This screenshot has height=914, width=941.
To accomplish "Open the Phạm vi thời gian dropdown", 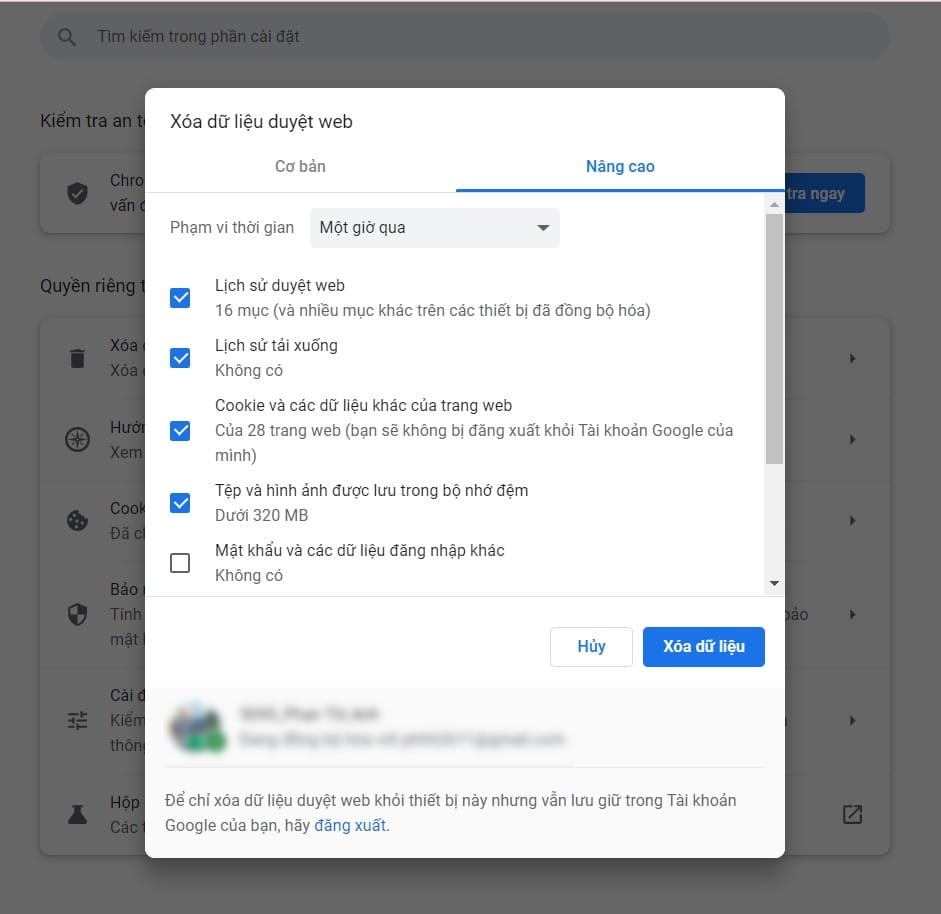I will (x=434, y=228).
